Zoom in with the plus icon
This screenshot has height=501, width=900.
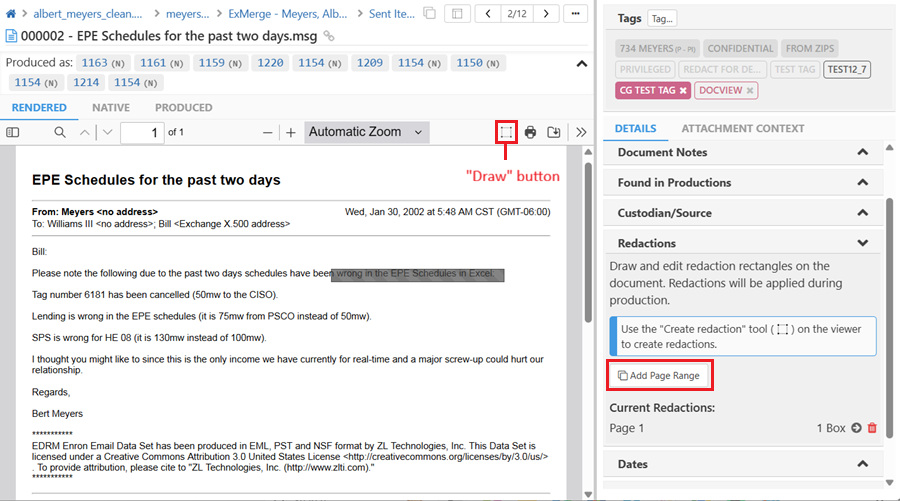pos(291,133)
